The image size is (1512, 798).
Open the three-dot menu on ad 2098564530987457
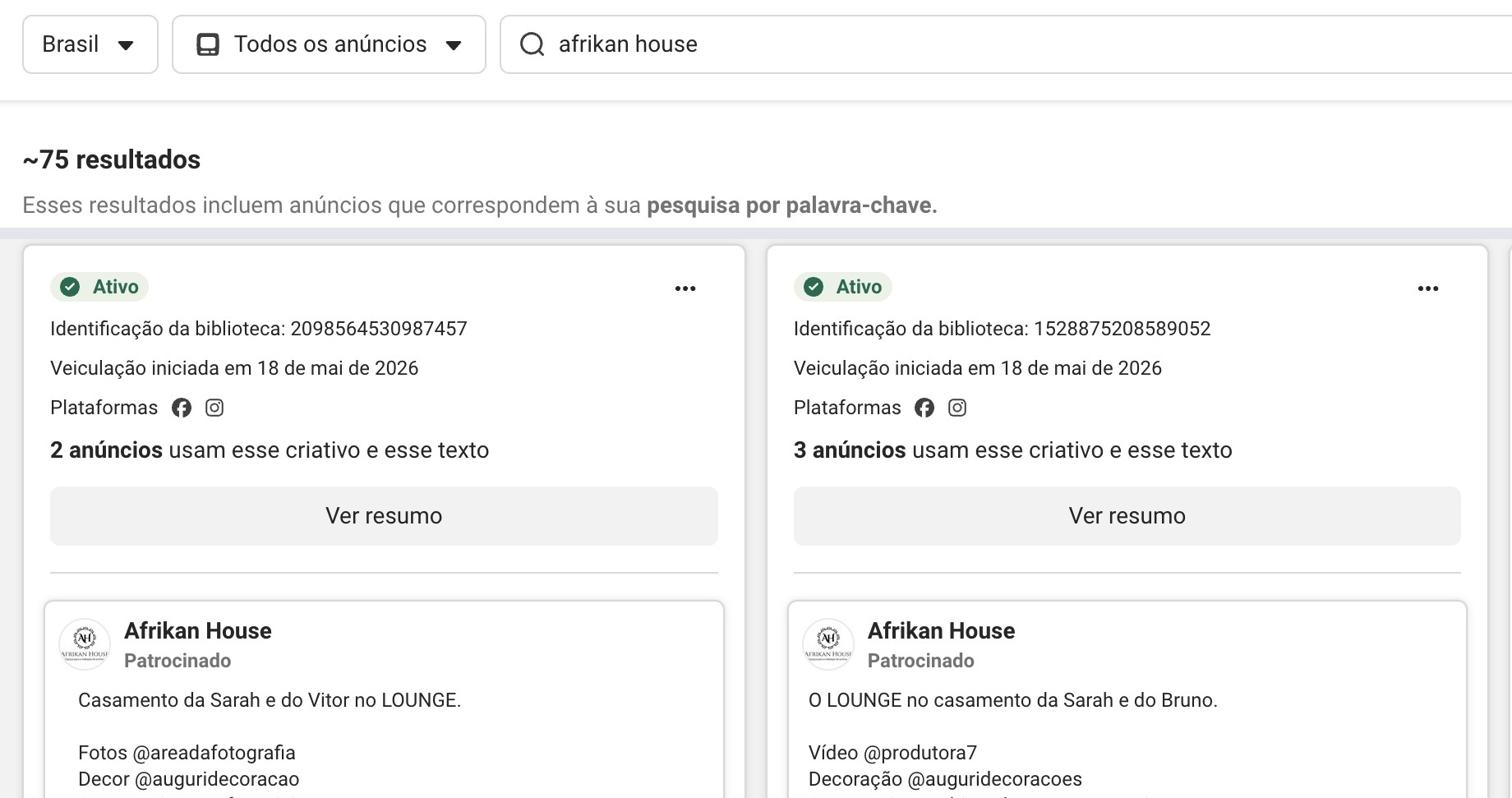685,288
